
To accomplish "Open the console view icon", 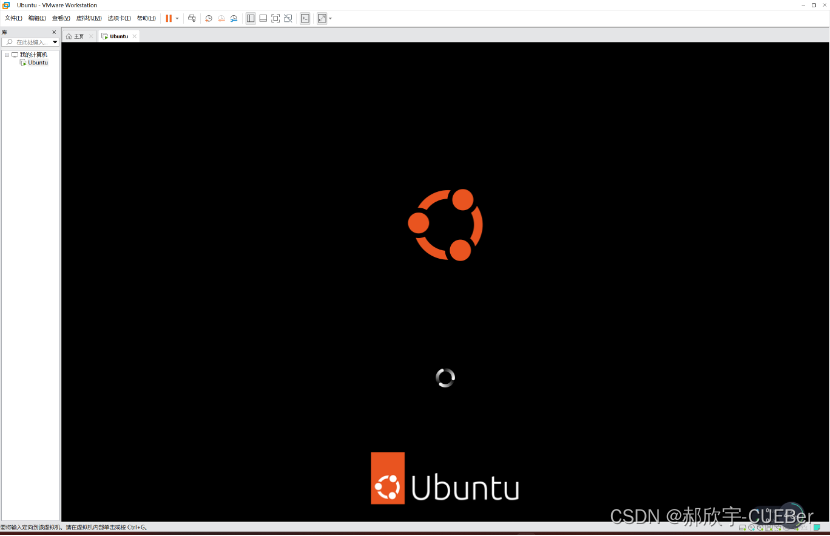I will click(x=305, y=19).
